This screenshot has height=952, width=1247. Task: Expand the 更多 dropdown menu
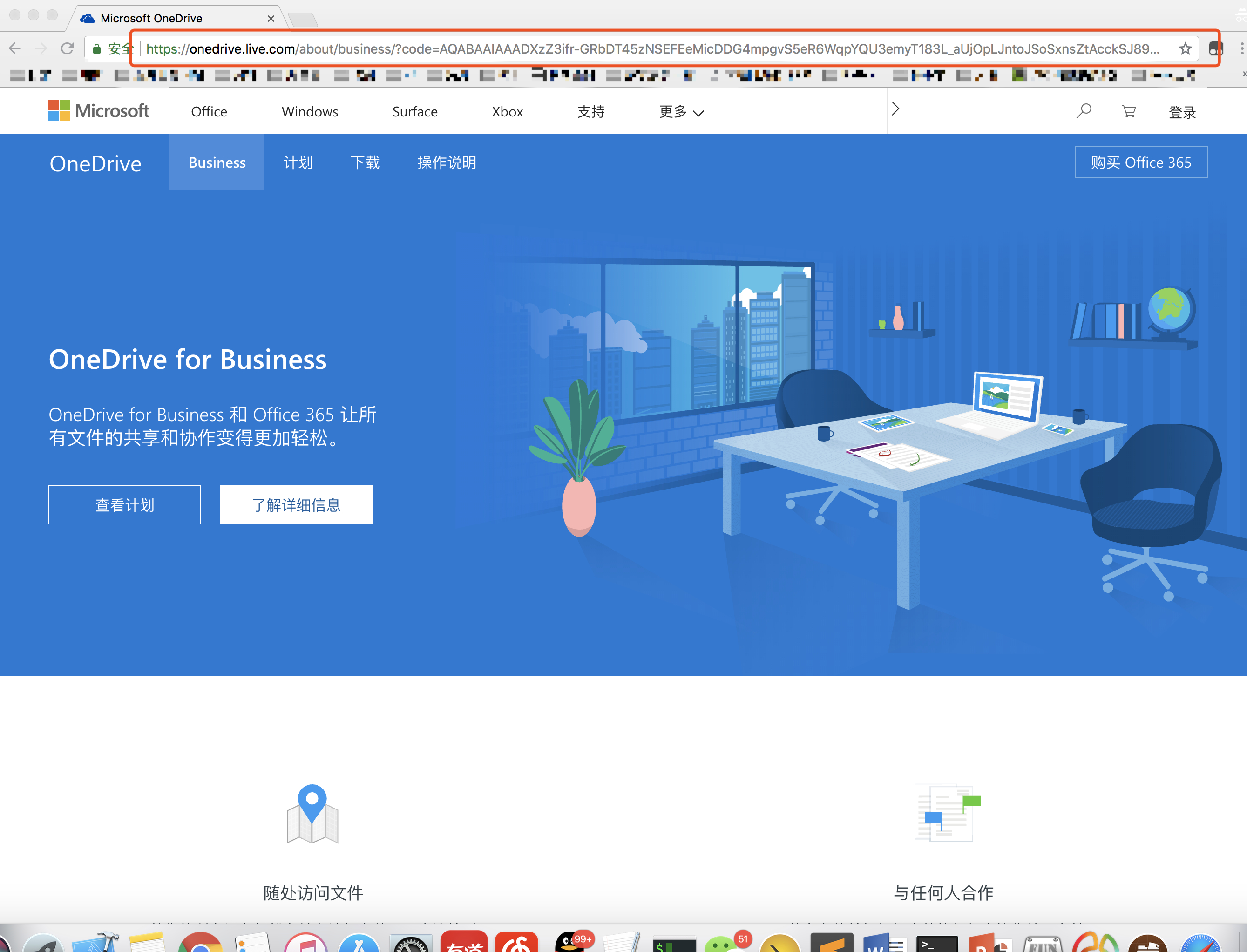[681, 112]
